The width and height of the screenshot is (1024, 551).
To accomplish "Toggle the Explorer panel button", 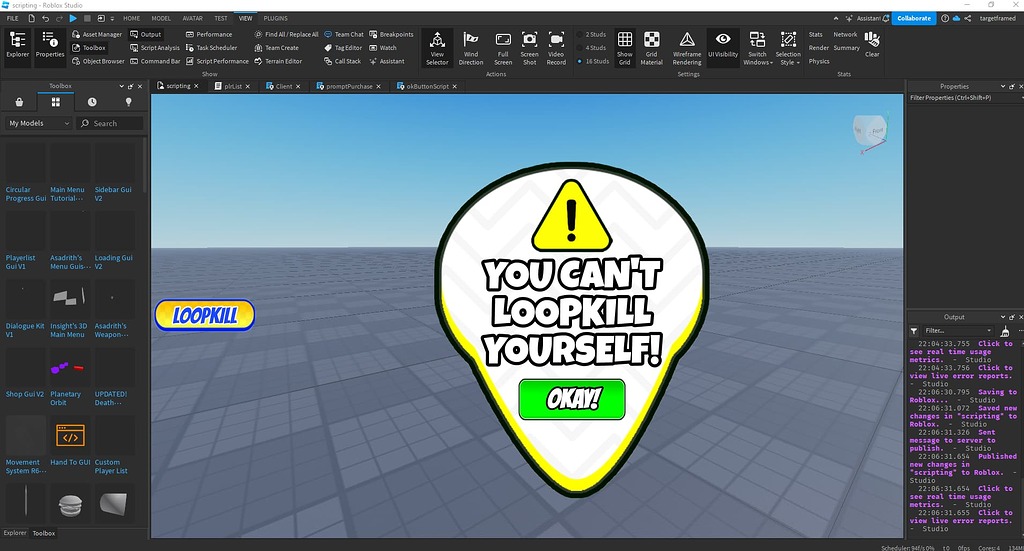I will point(18,45).
